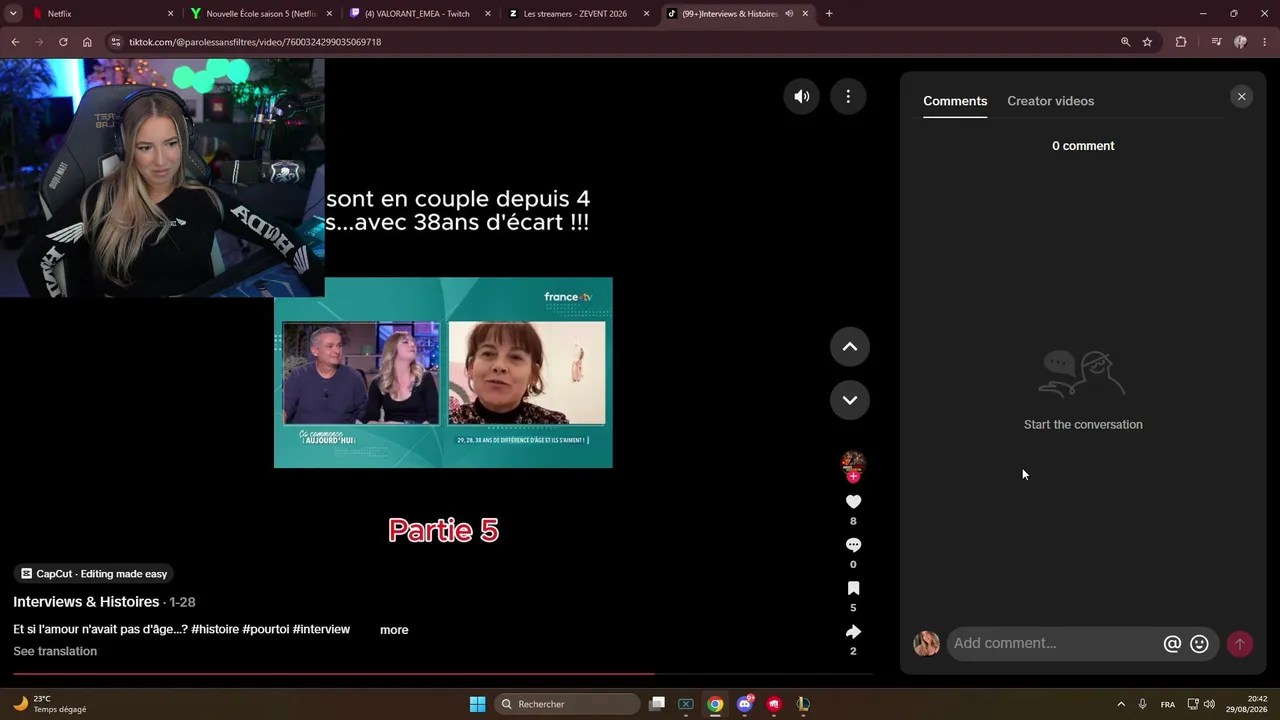This screenshot has height=720, width=1280.
Task: Open the Extensions menu
Action: pyautogui.click(x=1181, y=42)
